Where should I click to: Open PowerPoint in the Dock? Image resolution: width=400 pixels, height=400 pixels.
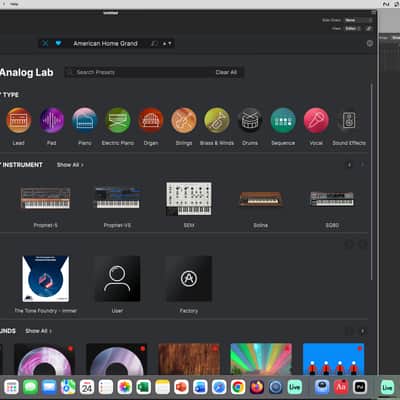click(181, 387)
